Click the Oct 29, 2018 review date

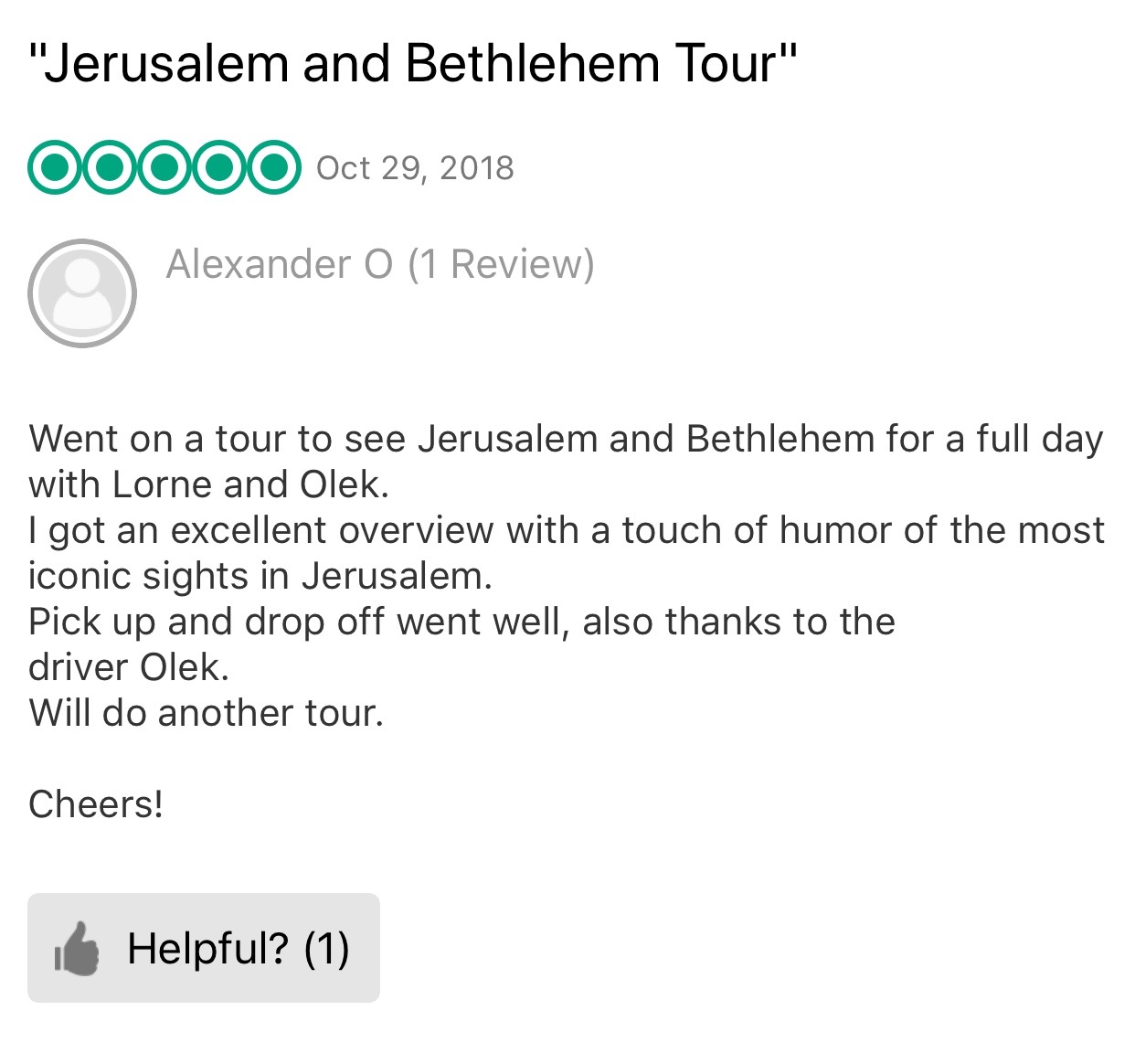pyautogui.click(x=415, y=168)
